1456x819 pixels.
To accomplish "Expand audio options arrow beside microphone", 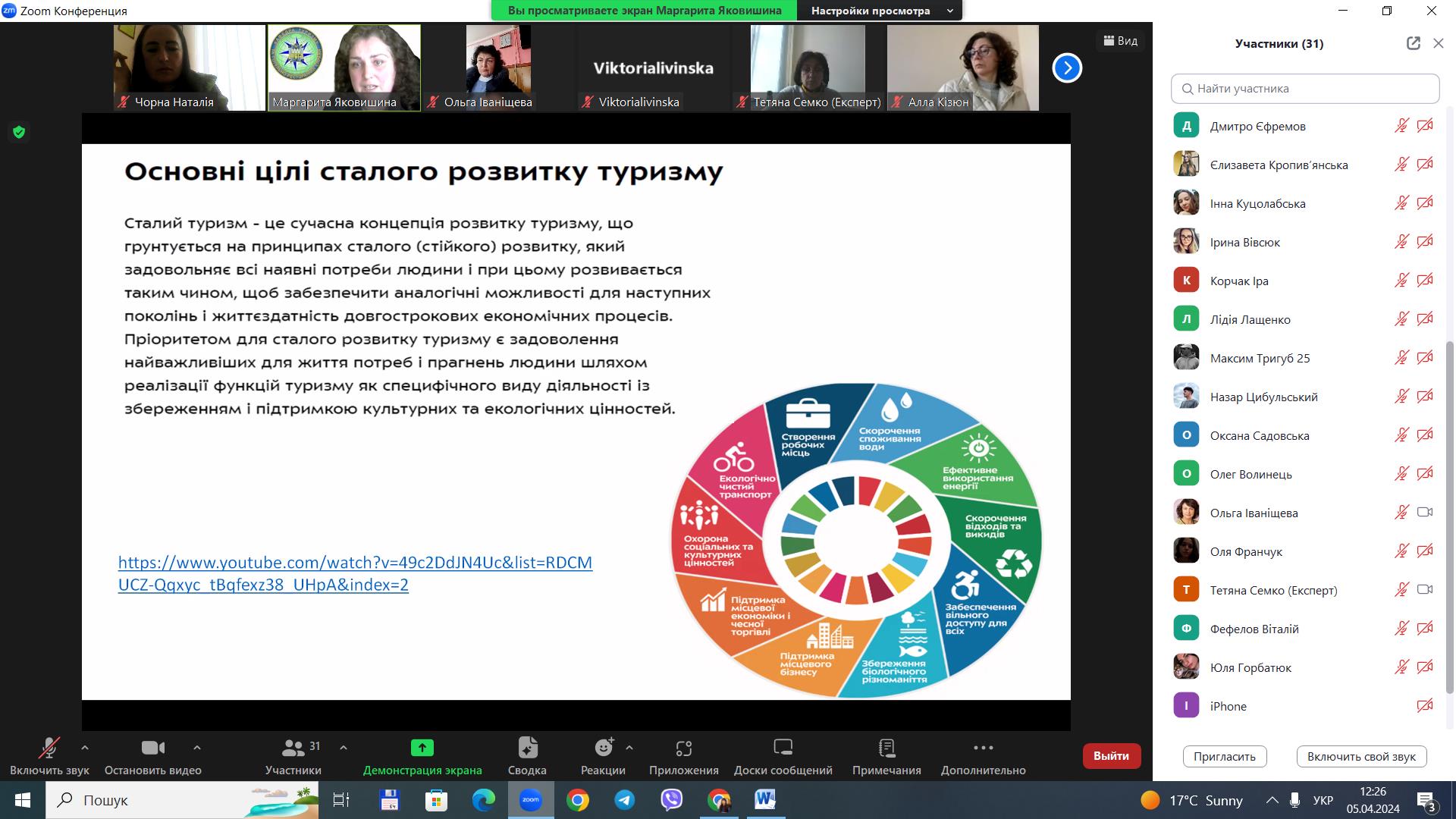I will point(85,747).
